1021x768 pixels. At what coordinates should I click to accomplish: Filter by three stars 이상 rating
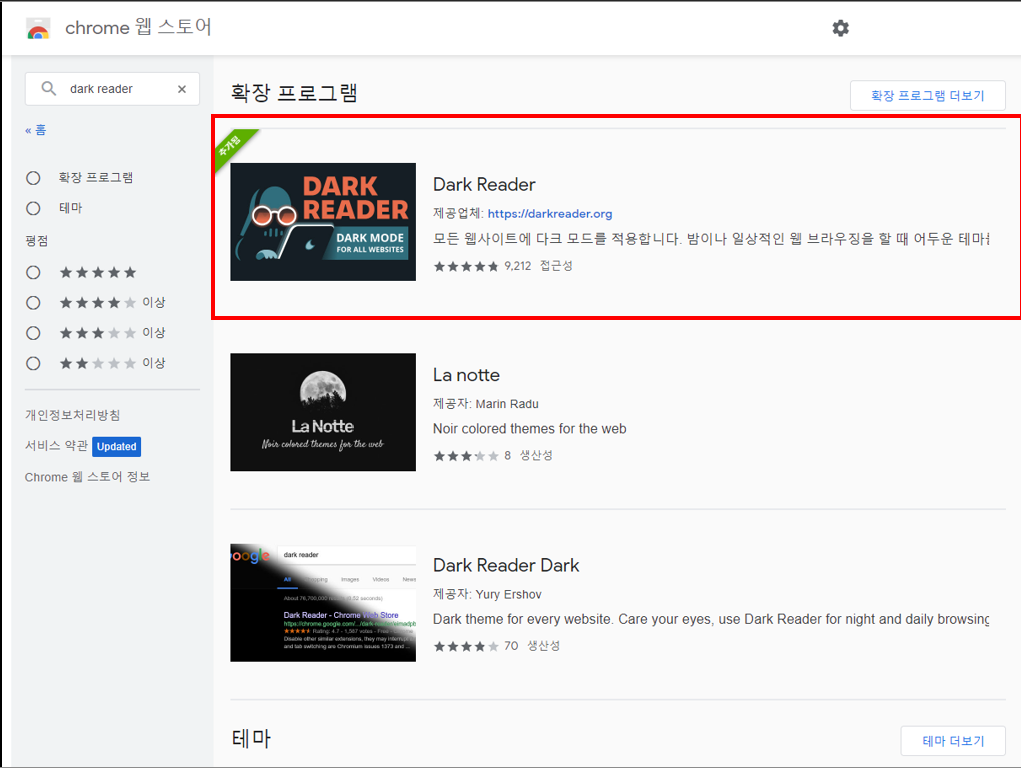(x=33, y=333)
